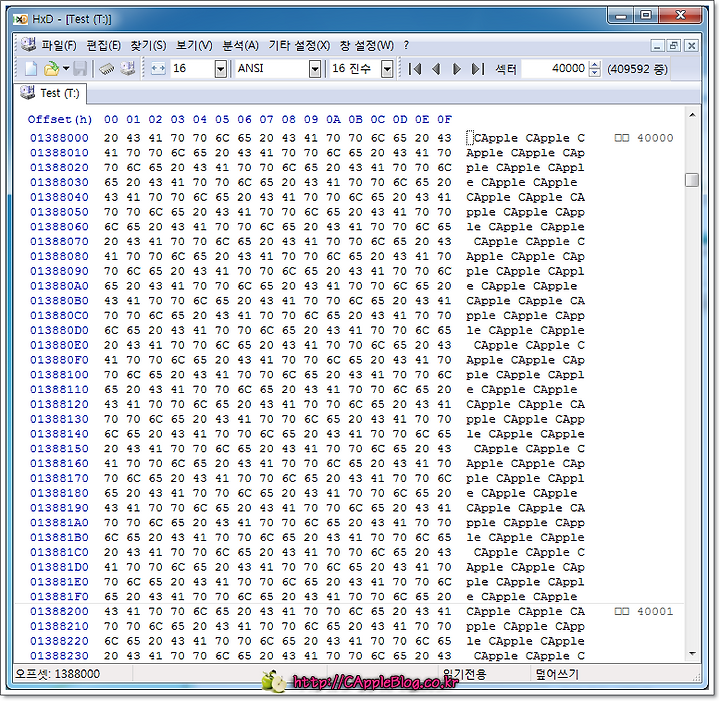Click column header 08
This screenshot has height=701, width=720.
pyautogui.click(x=288, y=119)
